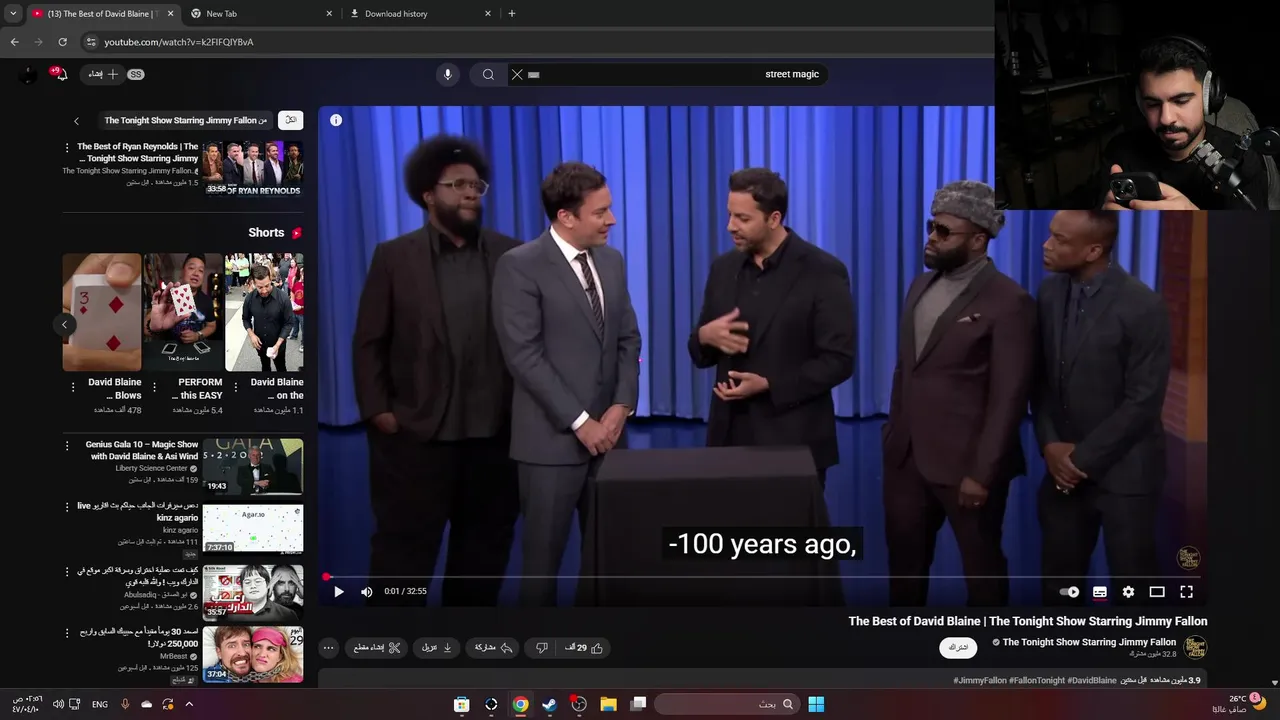Mute the video with the speaker icon
Viewport: 1280px width, 720px height.
(x=366, y=591)
